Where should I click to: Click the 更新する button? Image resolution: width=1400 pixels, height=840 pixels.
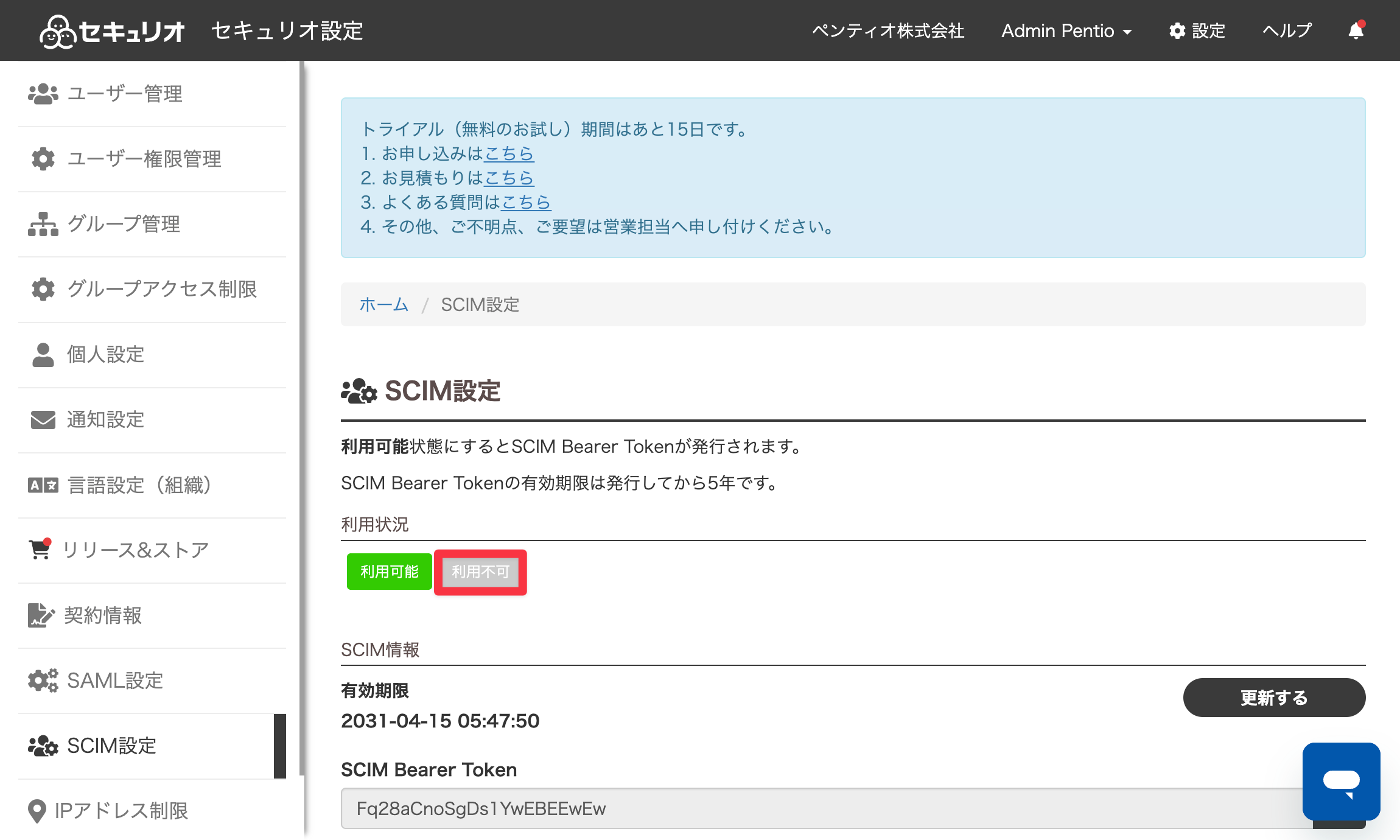coord(1274,698)
